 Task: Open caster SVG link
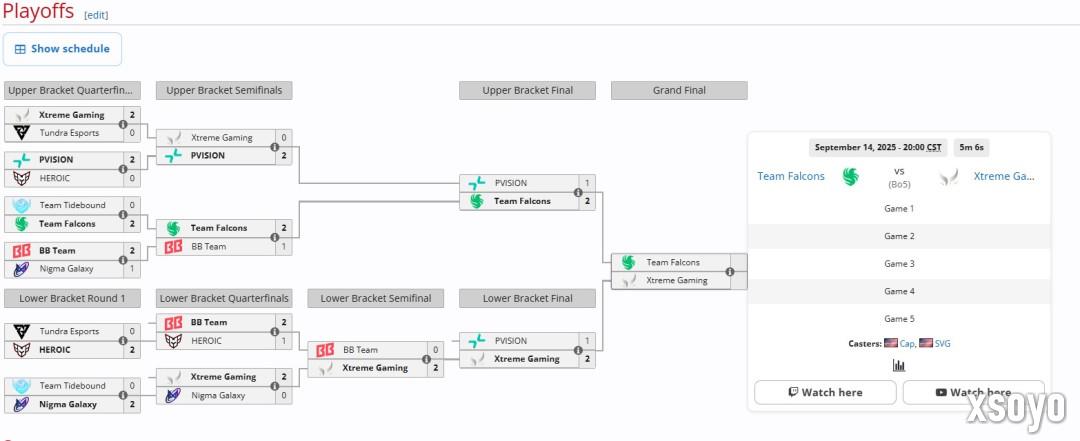click(x=942, y=343)
